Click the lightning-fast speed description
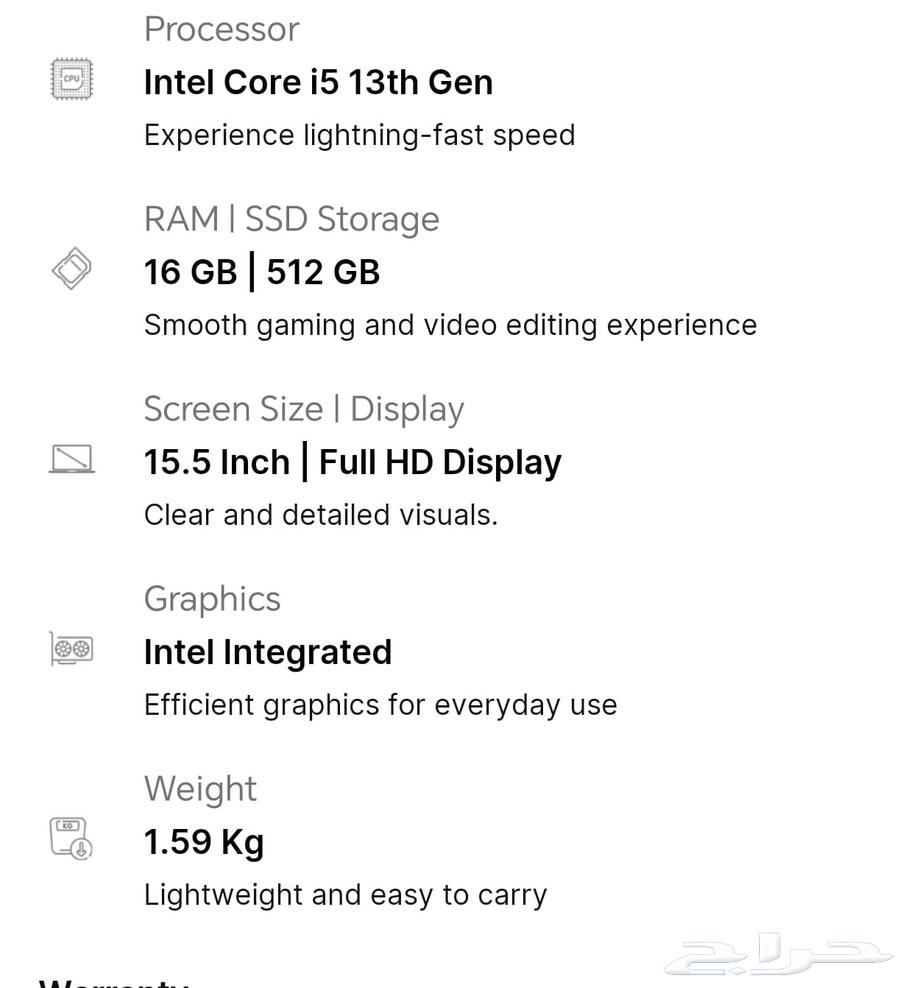 tap(359, 135)
